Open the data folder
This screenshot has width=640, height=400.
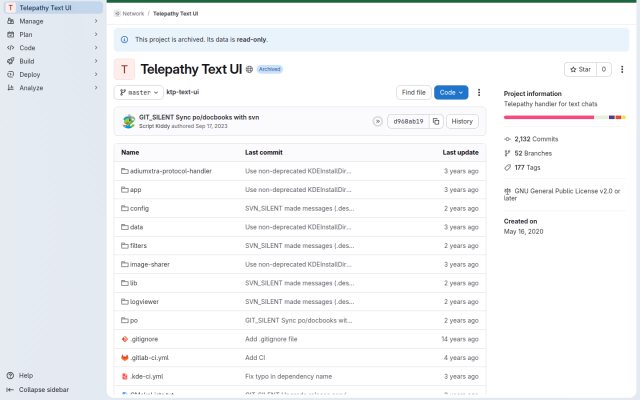136,227
